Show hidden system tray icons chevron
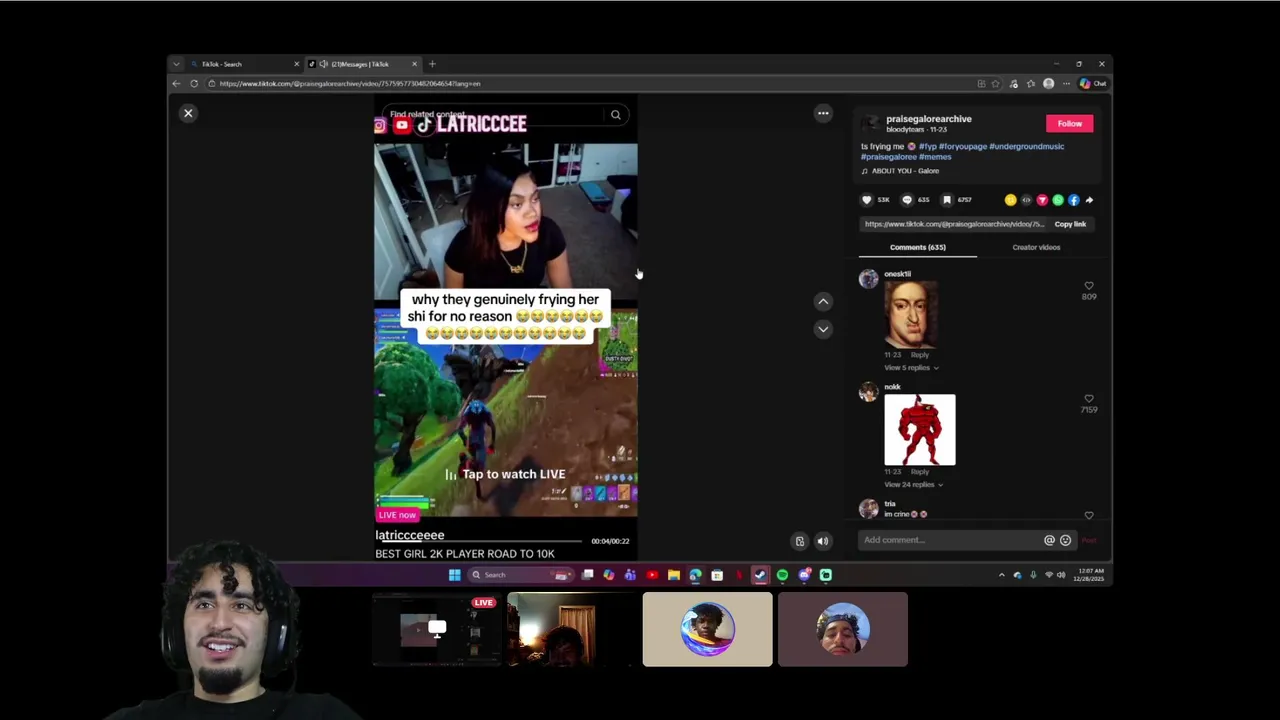Image resolution: width=1280 pixels, height=720 pixels. 1001,575
